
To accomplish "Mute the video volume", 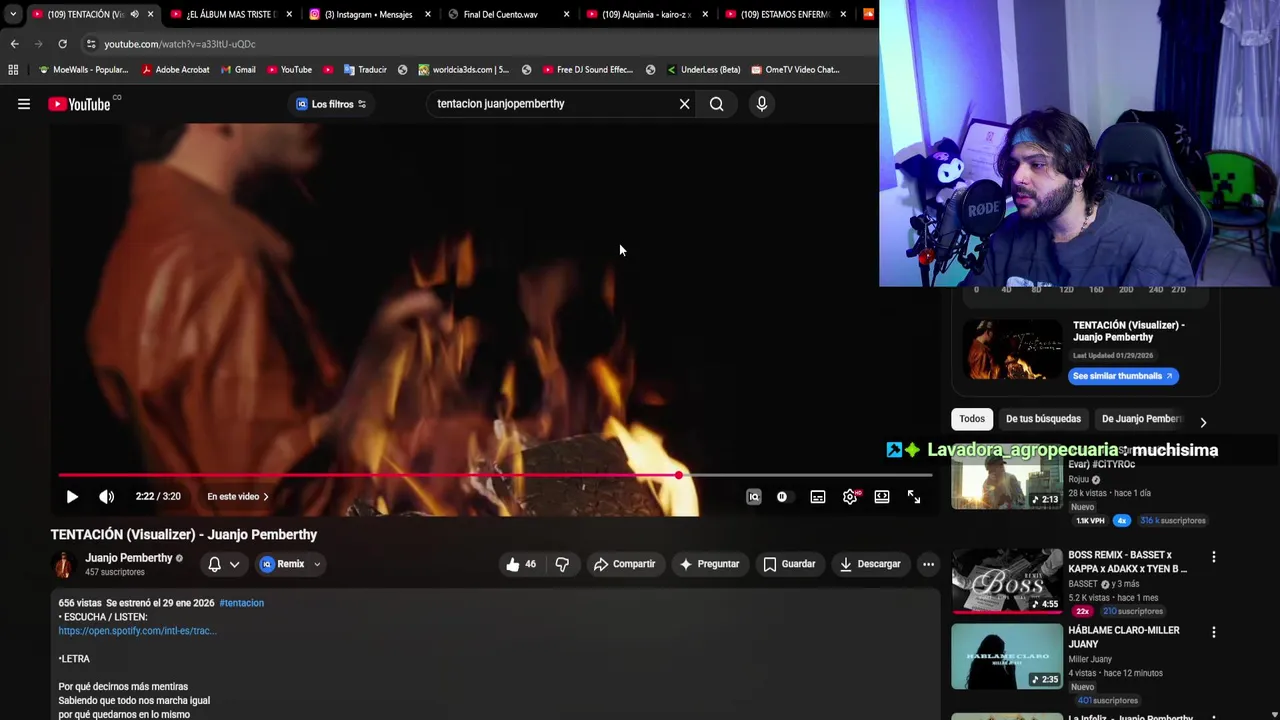I will [107, 496].
